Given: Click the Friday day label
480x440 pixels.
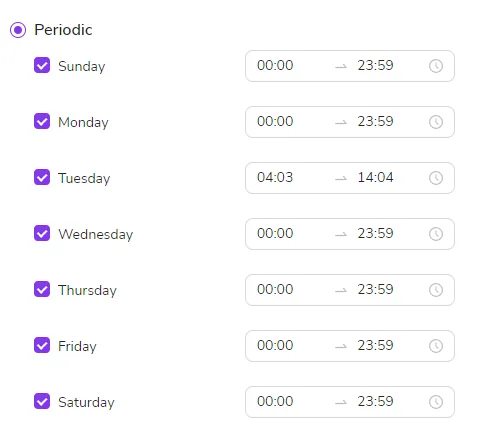Looking at the screenshot, I should [x=77, y=346].
